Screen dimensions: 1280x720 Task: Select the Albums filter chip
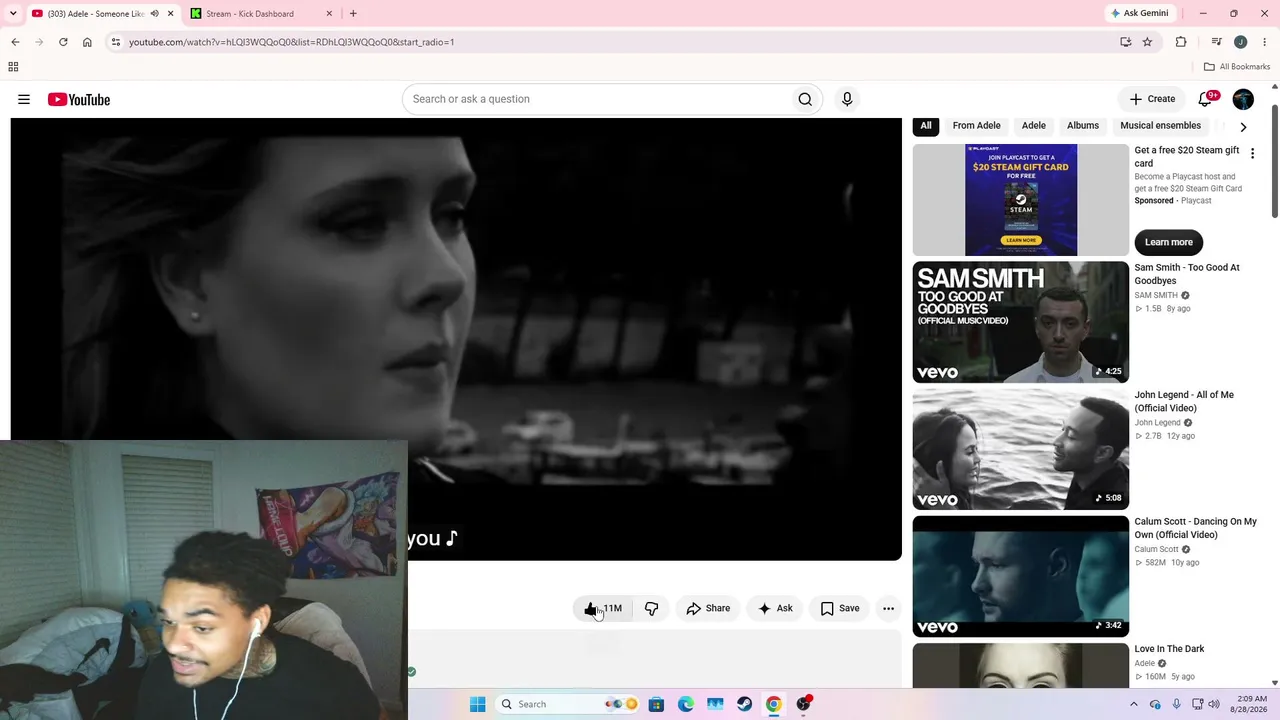pyautogui.click(x=1083, y=126)
